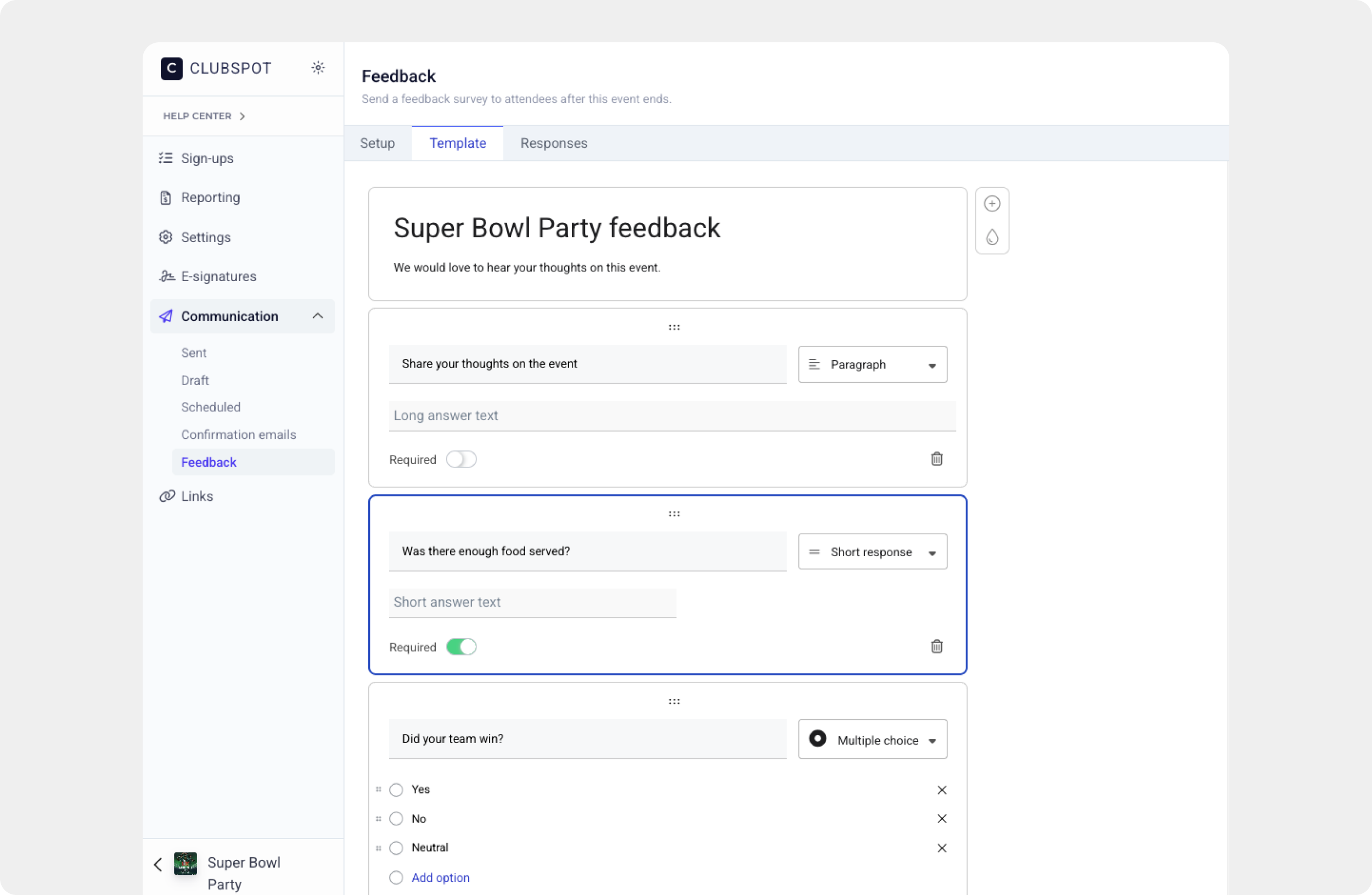The height and width of the screenshot is (895, 1372).
Task: Remove the 'No' option
Action: coord(941,818)
